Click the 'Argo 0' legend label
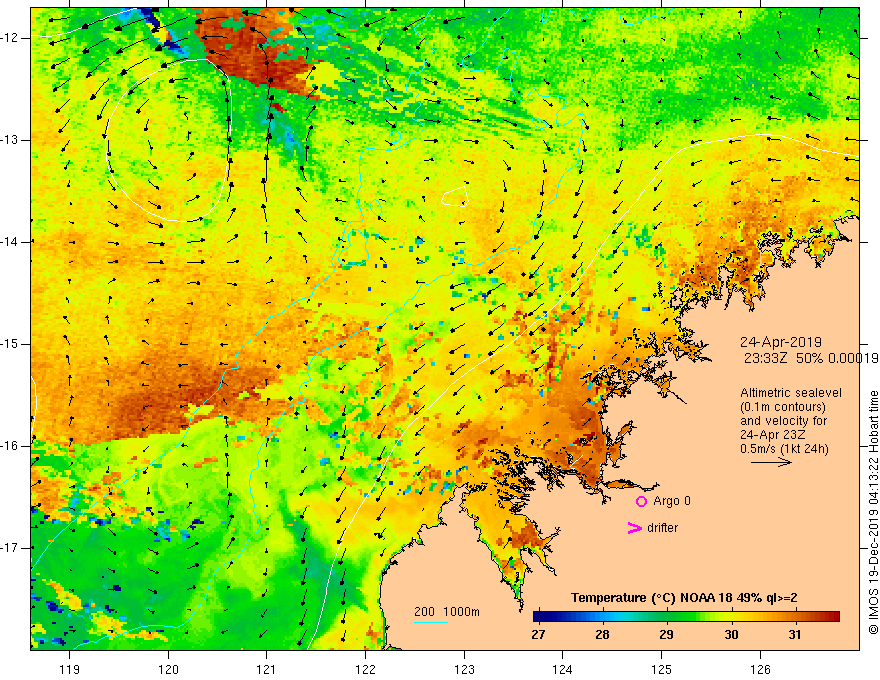 pos(672,501)
